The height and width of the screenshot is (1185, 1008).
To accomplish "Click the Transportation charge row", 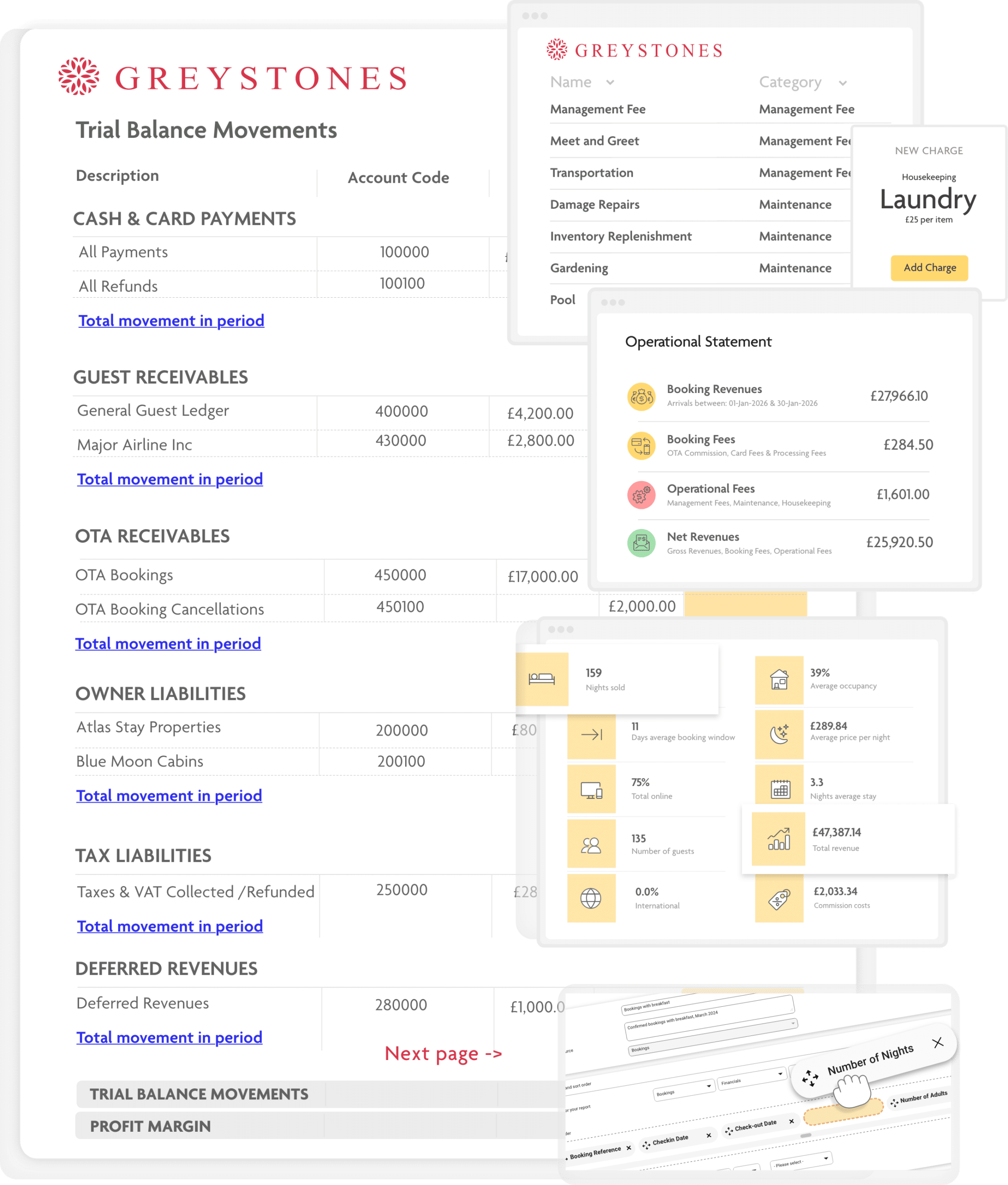I will pyautogui.click(x=700, y=173).
